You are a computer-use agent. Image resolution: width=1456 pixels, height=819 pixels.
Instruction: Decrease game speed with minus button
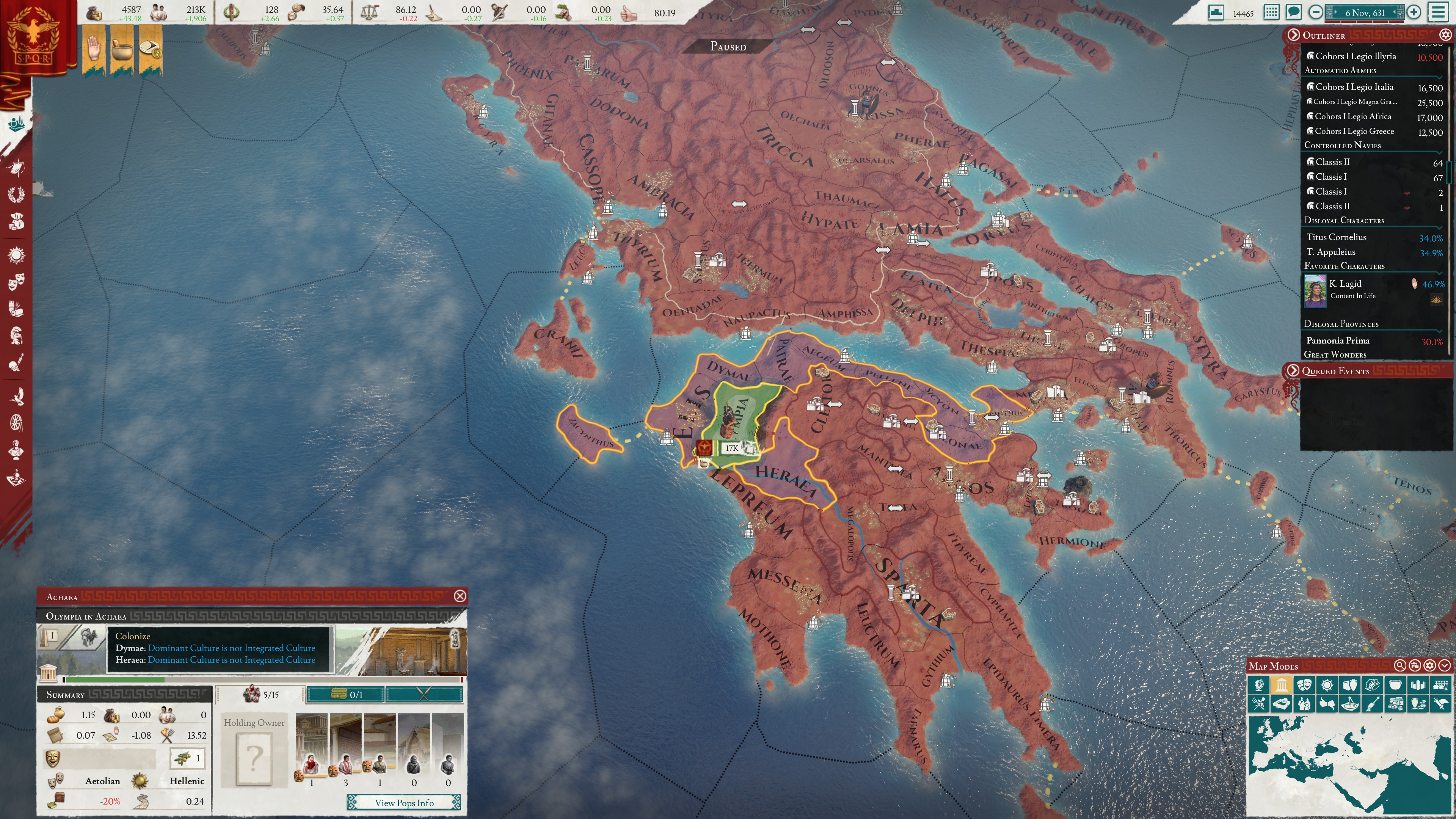click(x=1316, y=12)
